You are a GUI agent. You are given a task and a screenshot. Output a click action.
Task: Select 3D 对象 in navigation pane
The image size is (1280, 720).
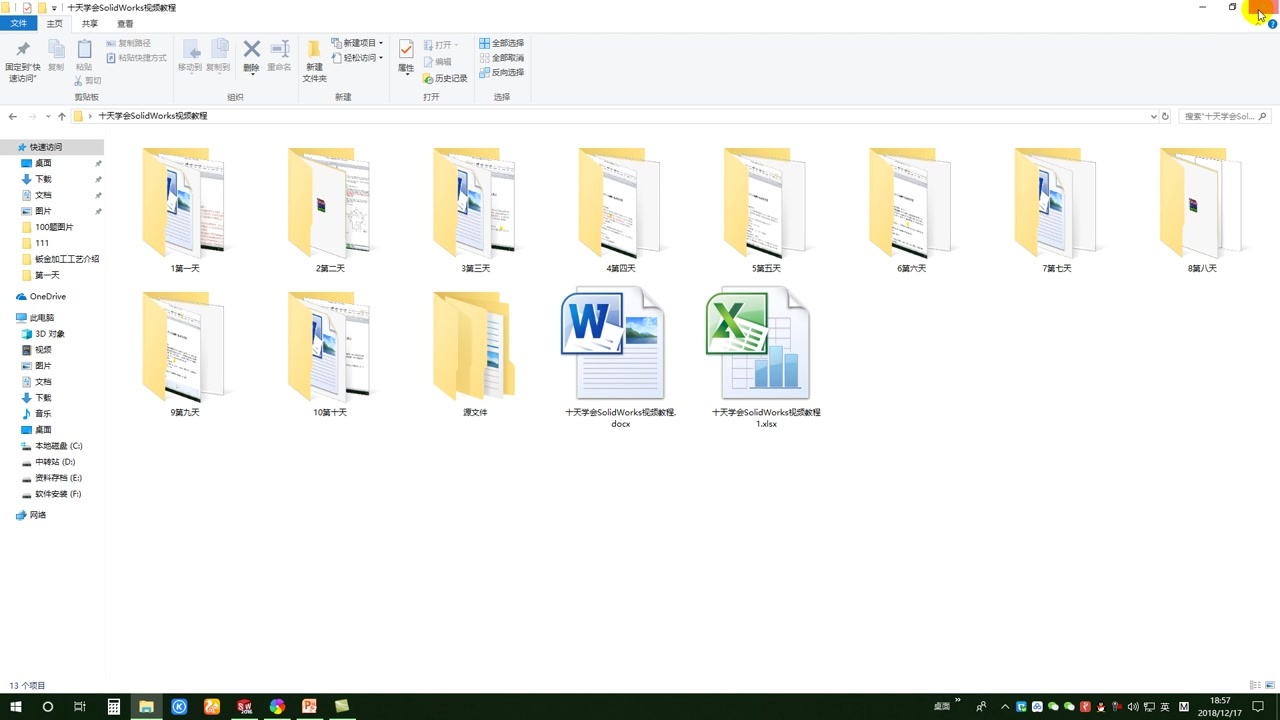tap(49, 334)
